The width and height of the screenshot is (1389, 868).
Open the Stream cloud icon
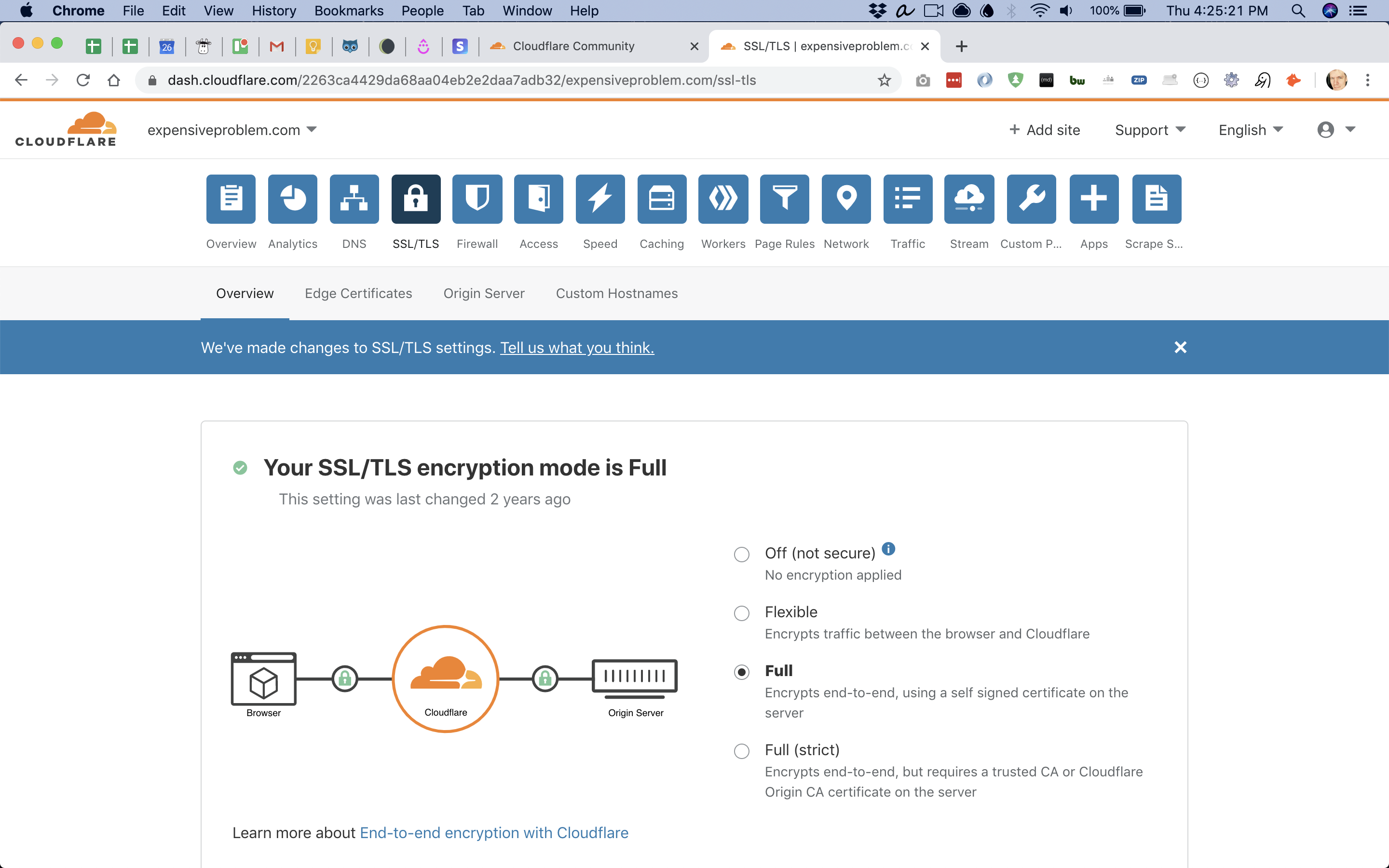coord(969,199)
